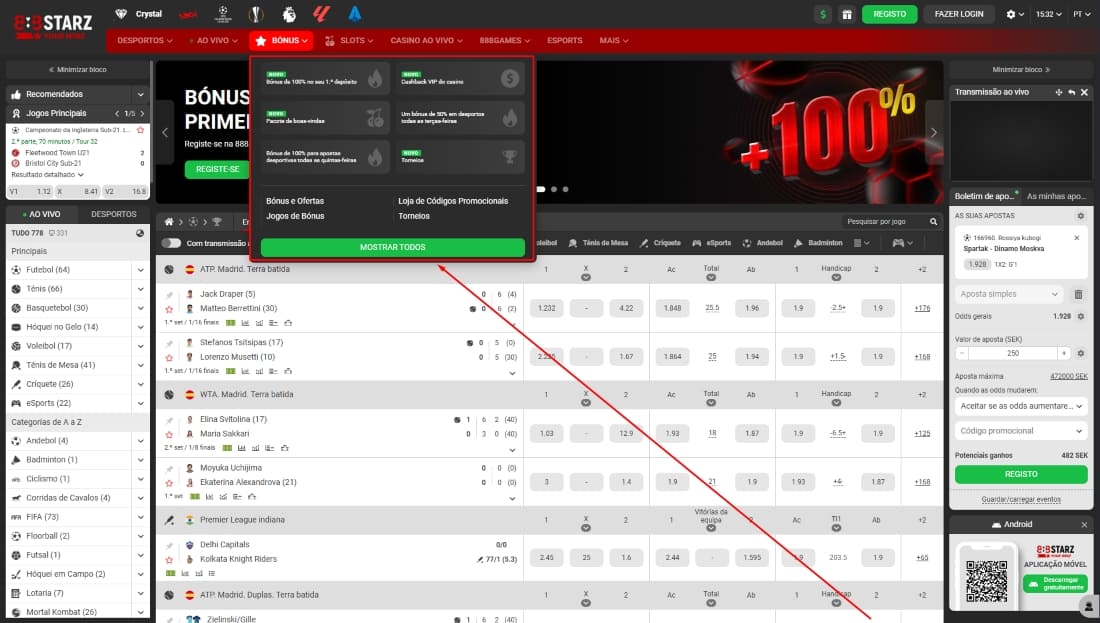
Task: Clear bet slip with trash icon
Action: [1078, 294]
